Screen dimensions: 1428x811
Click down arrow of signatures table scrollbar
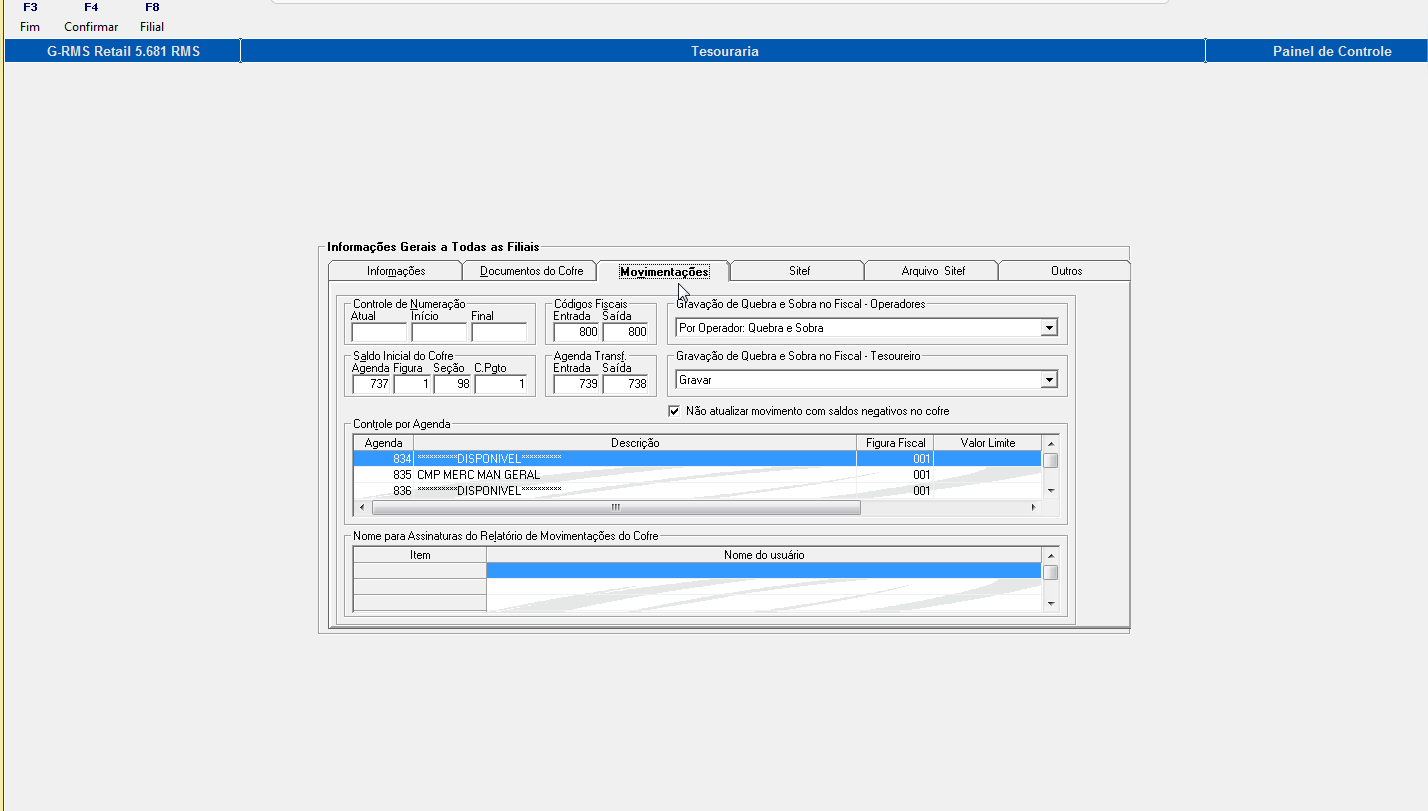pyautogui.click(x=1050, y=603)
